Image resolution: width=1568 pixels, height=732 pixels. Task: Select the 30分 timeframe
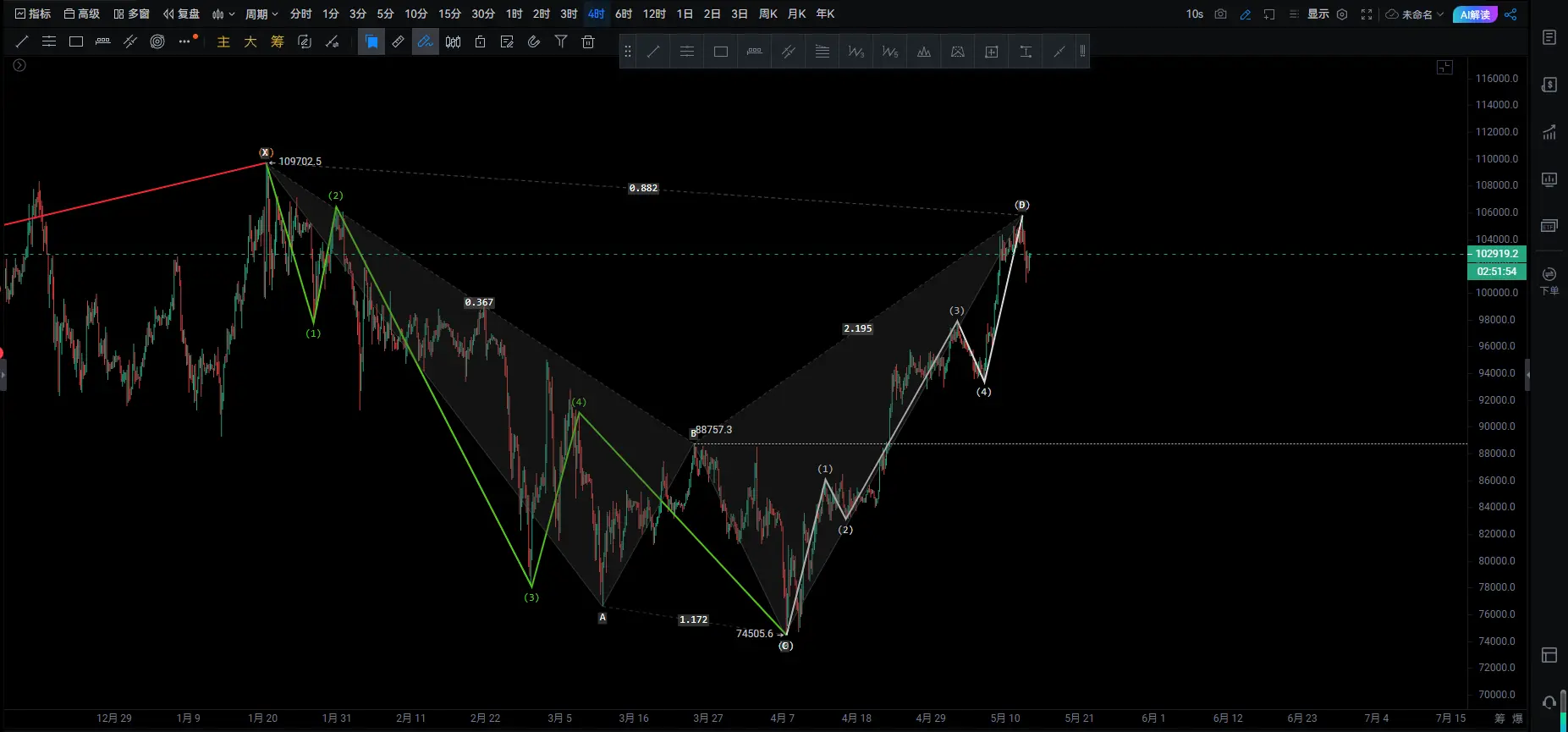point(483,14)
